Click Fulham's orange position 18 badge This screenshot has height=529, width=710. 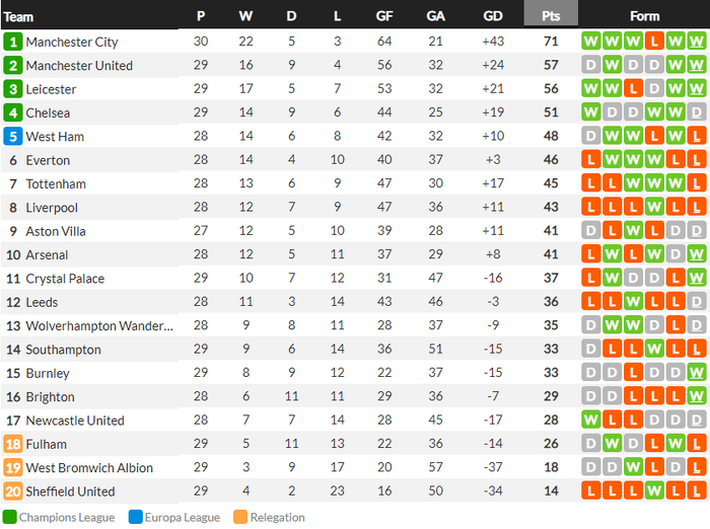[13, 444]
